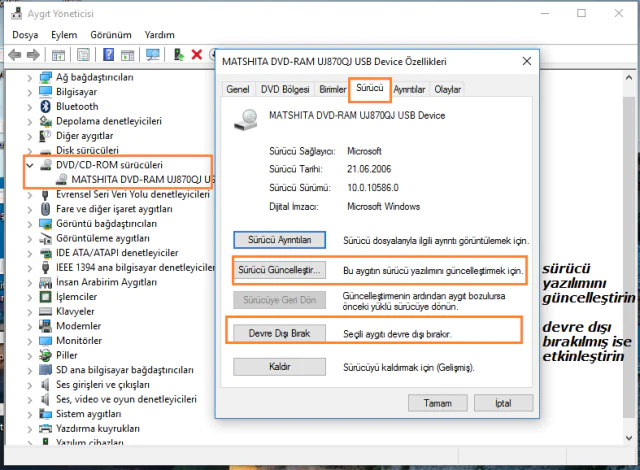
Task: Click the DVD/CD-ROM sürücüleri drive icon
Action: (x=46, y=165)
